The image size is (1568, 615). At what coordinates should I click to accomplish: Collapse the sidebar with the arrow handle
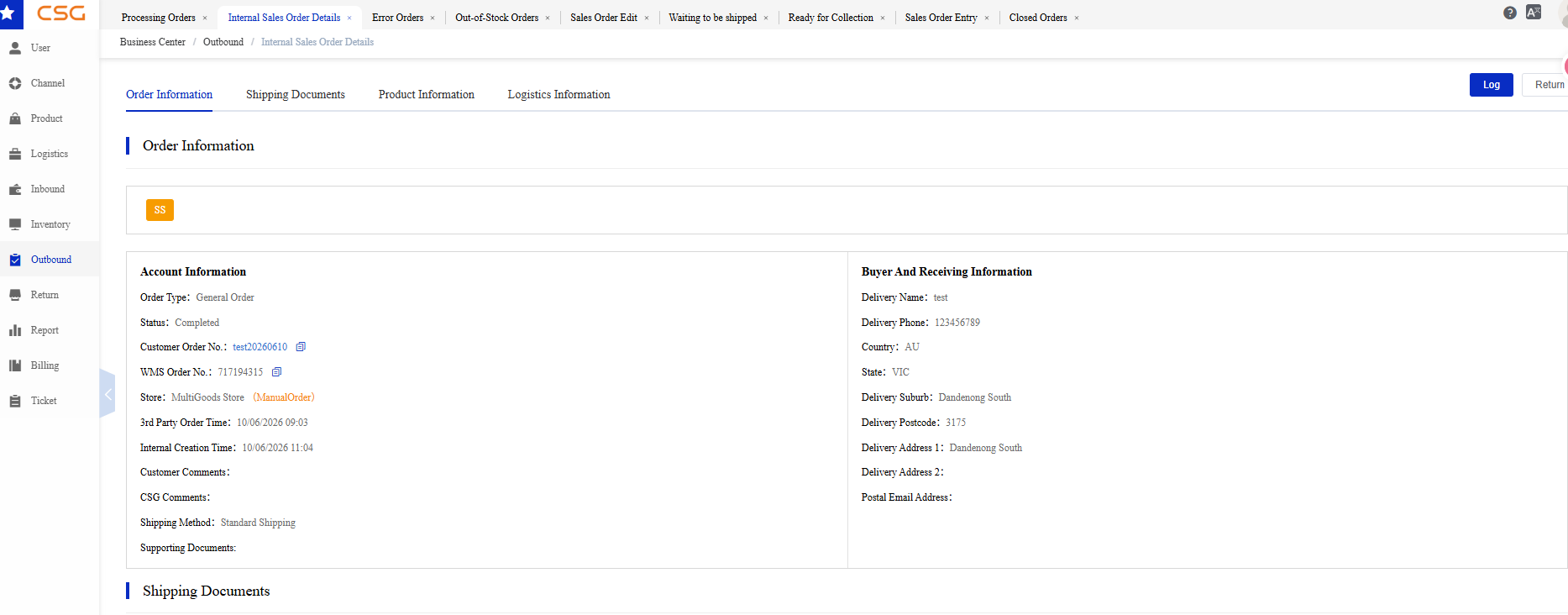coord(108,393)
